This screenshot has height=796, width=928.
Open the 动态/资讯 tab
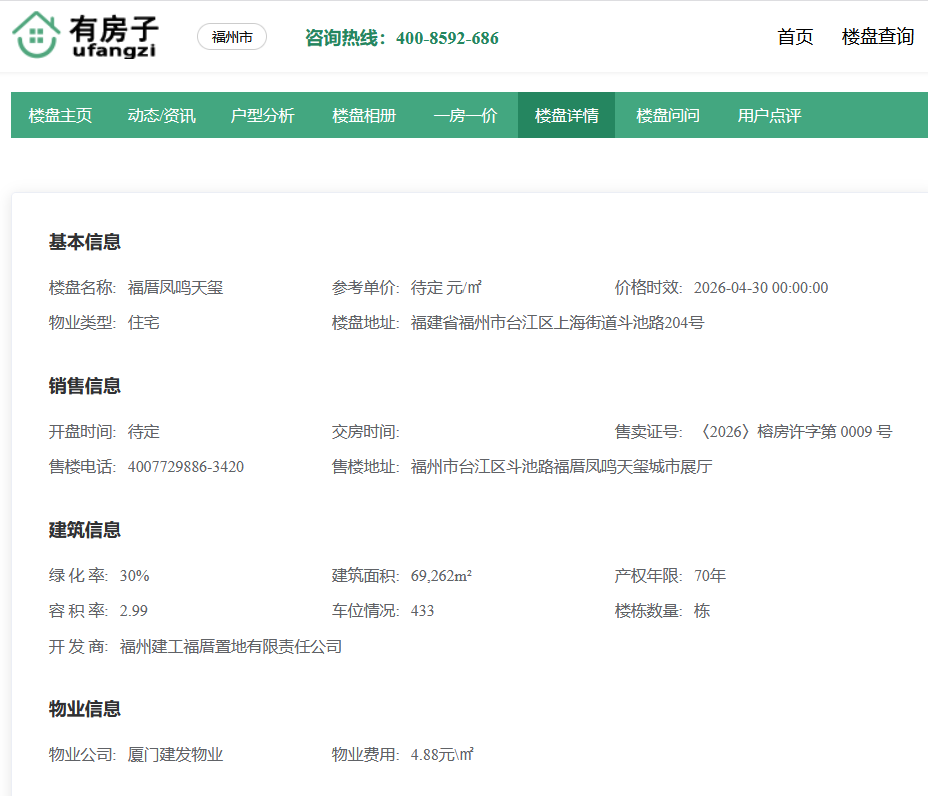click(162, 116)
